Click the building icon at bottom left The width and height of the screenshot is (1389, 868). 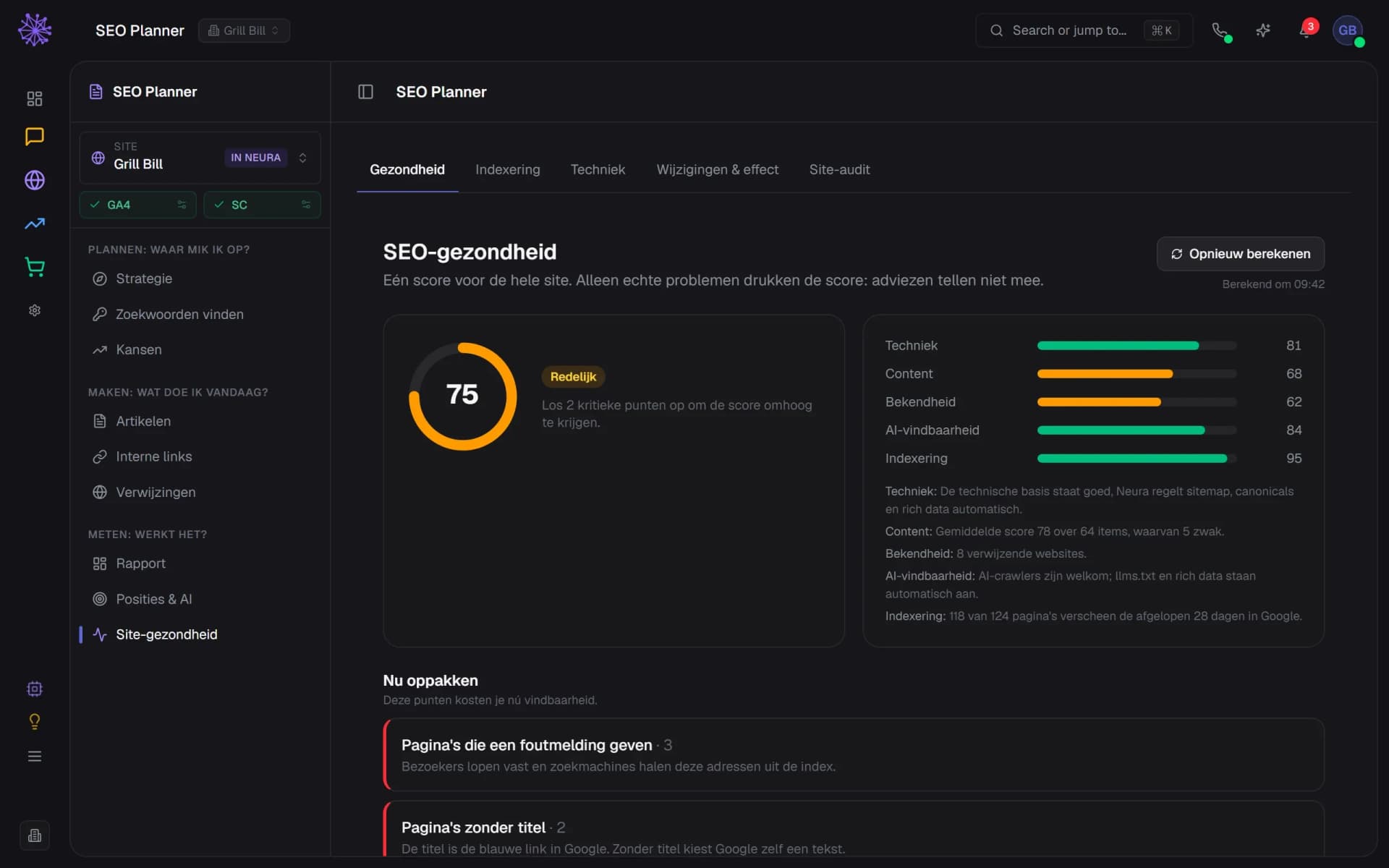35,835
